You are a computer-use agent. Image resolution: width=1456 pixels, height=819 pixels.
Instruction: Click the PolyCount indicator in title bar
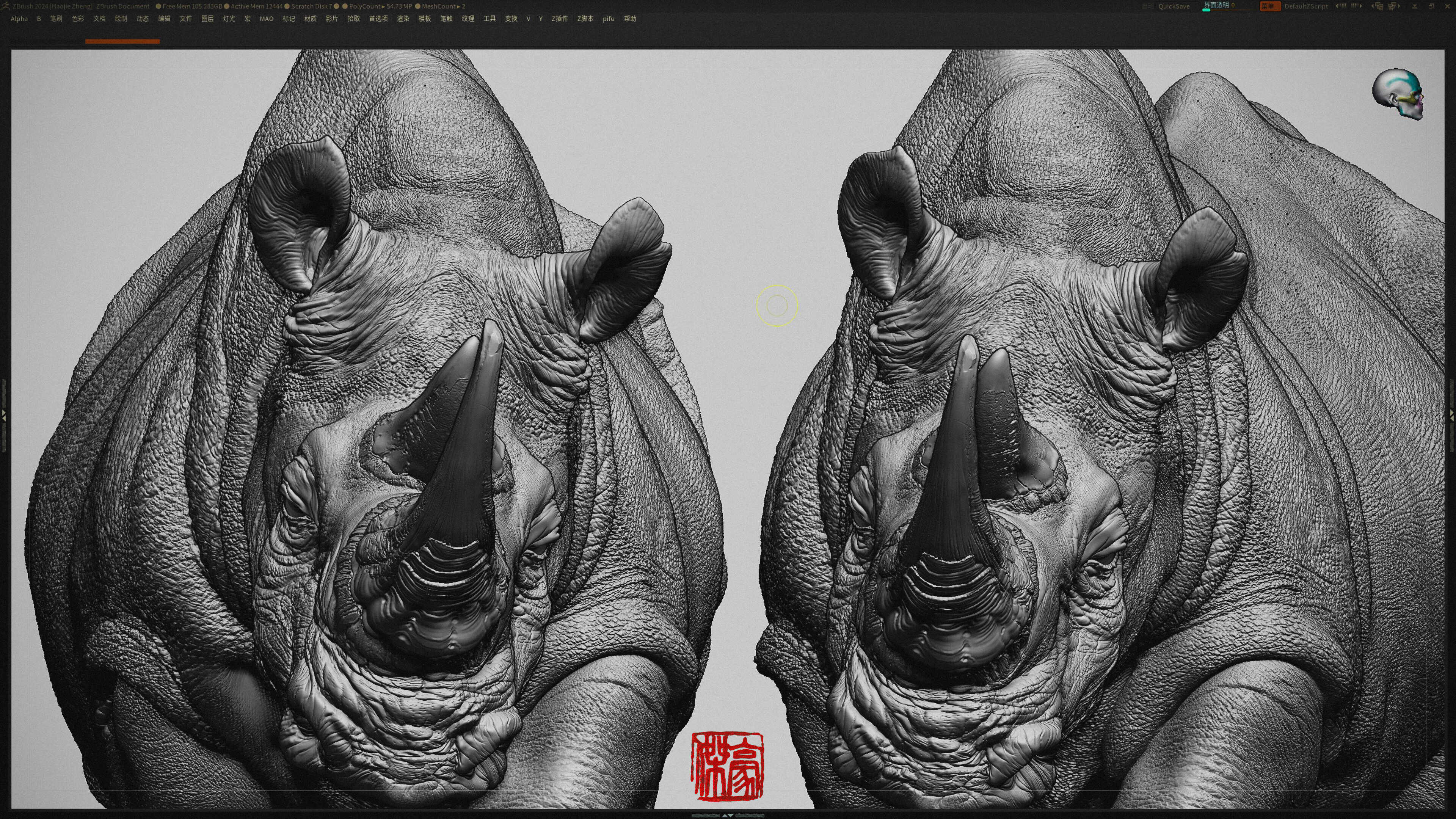point(380,6)
